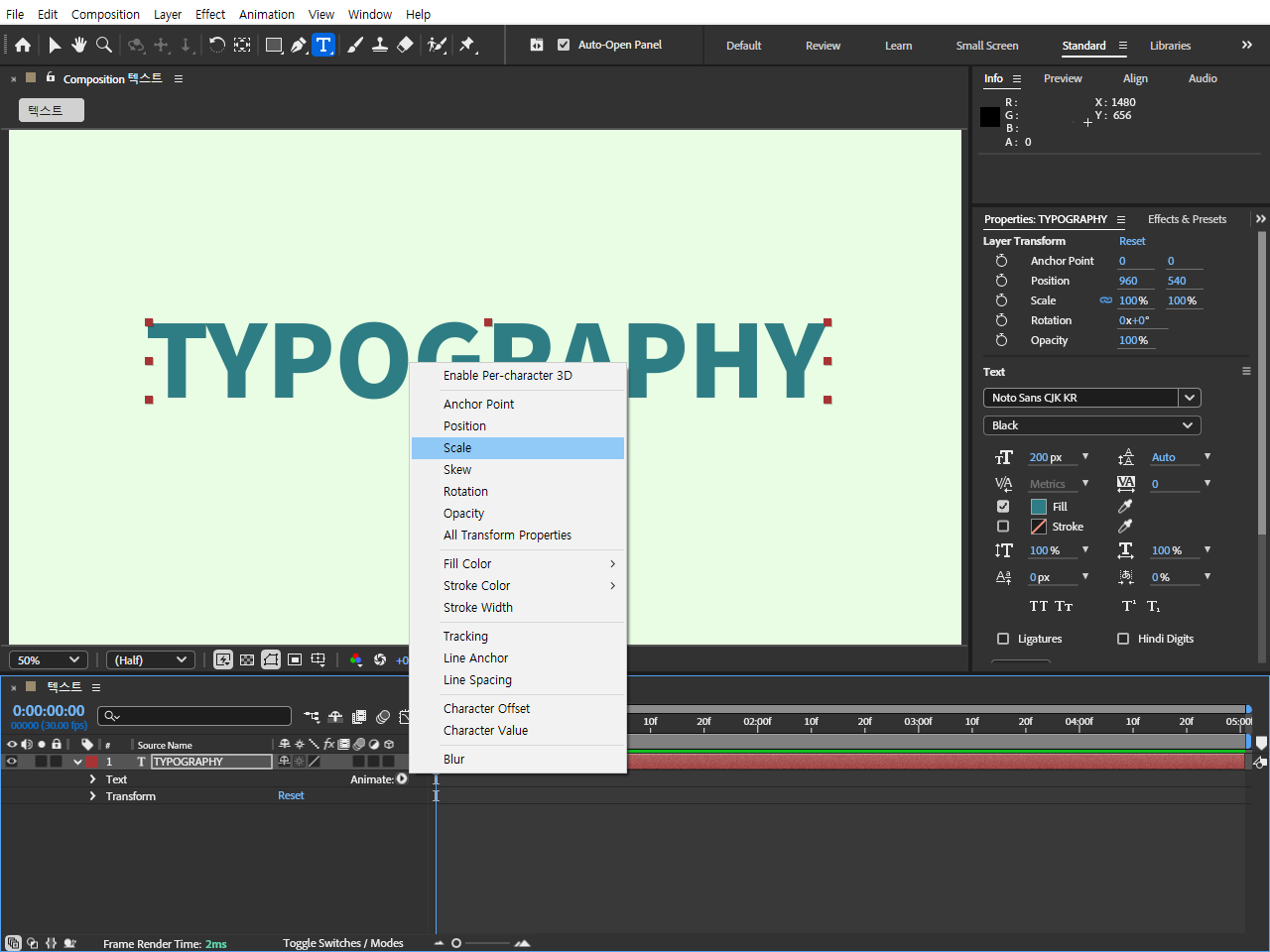Open the Fill color swatch
The width and height of the screenshot is (1270, 952).
pos(1039,506)
